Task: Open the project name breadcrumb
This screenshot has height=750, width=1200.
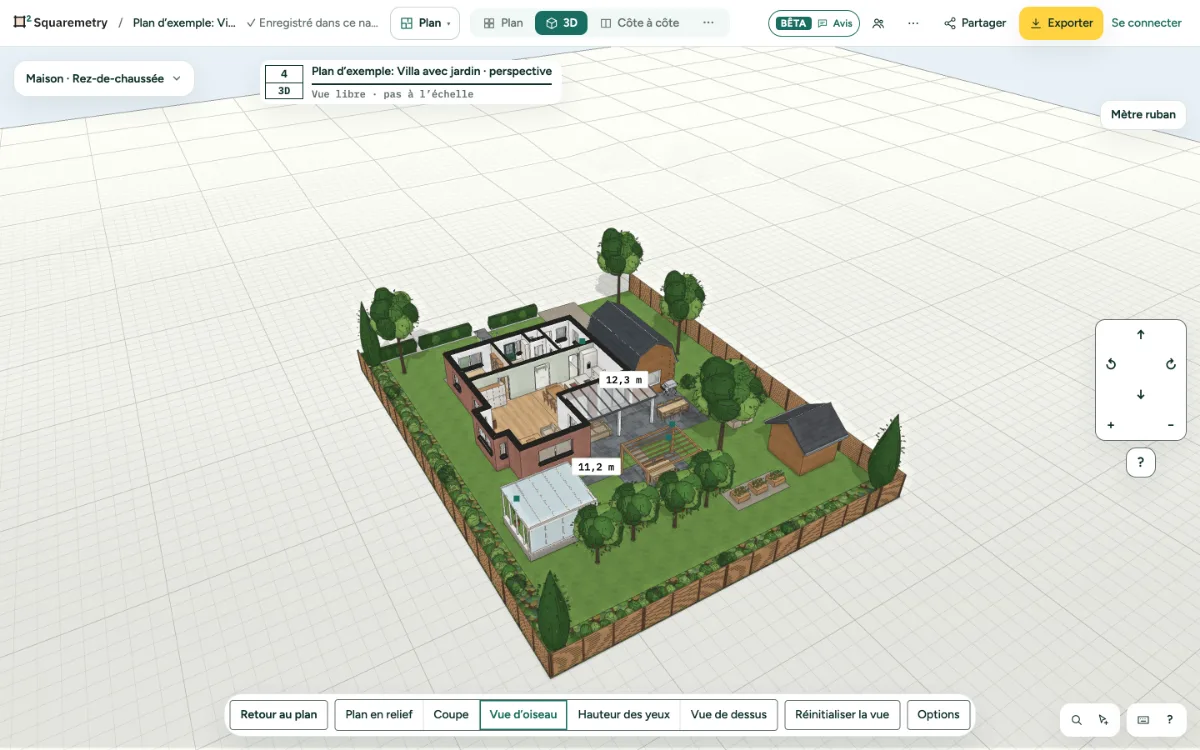Action: coord(184,23)
